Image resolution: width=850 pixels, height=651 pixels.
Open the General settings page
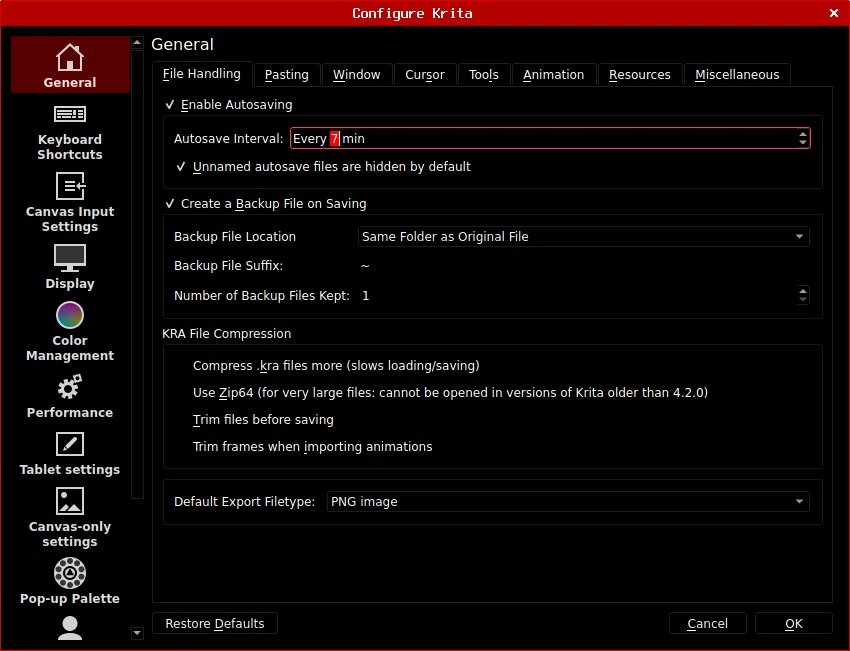[70, 65]
